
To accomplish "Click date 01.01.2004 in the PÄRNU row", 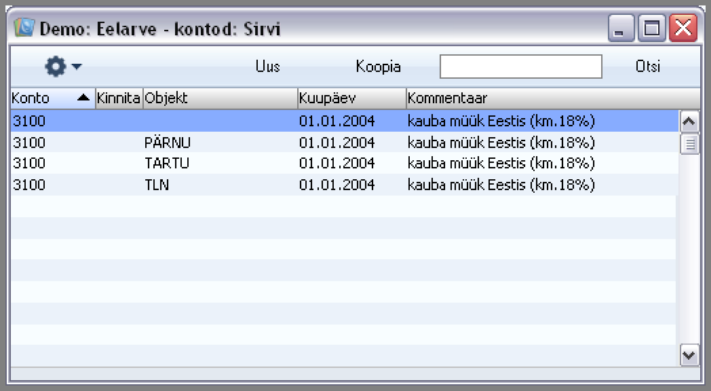I will pyautogui.click(x=337, y=142).
